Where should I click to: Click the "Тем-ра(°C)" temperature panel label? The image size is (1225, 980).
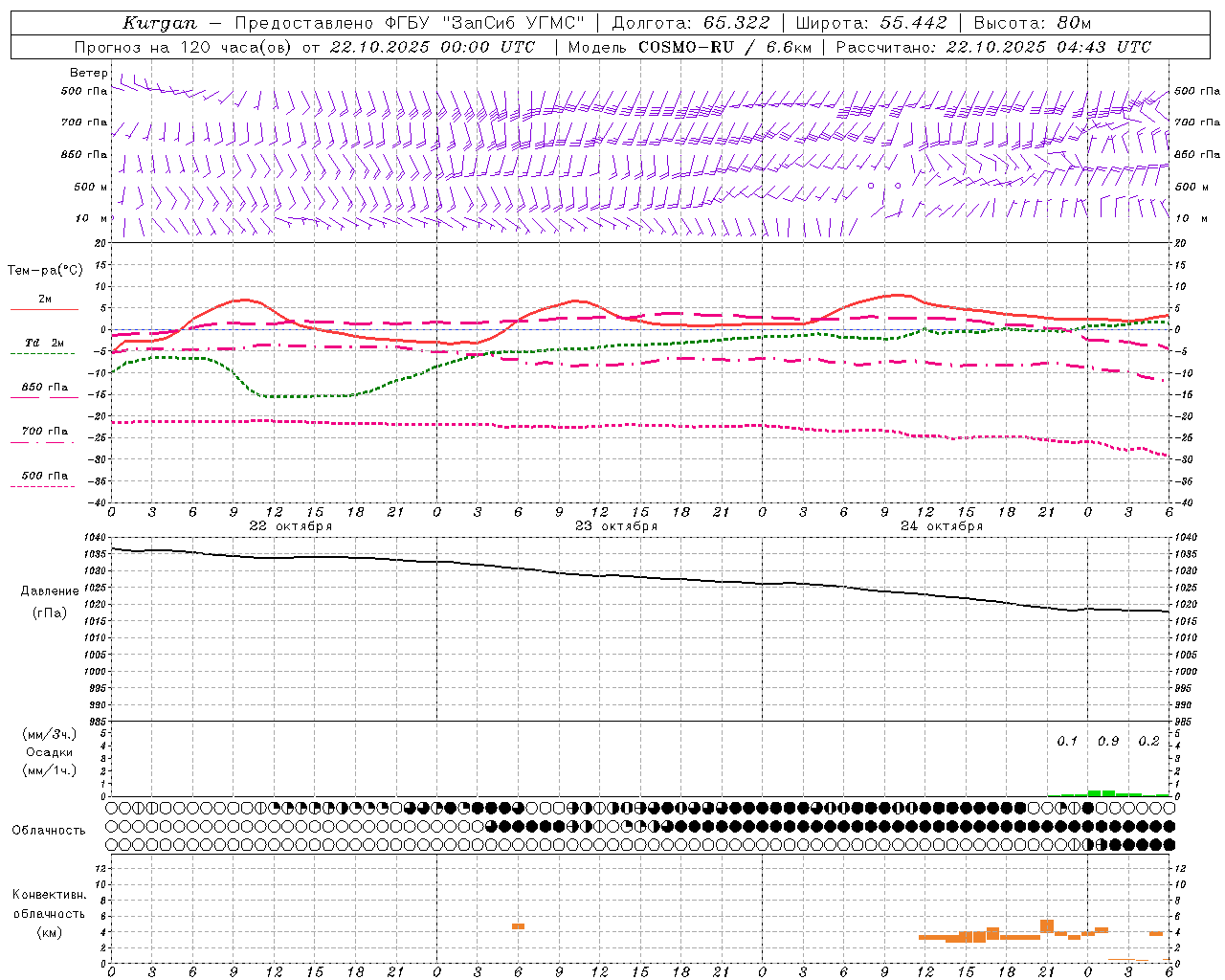coord(45,270)
